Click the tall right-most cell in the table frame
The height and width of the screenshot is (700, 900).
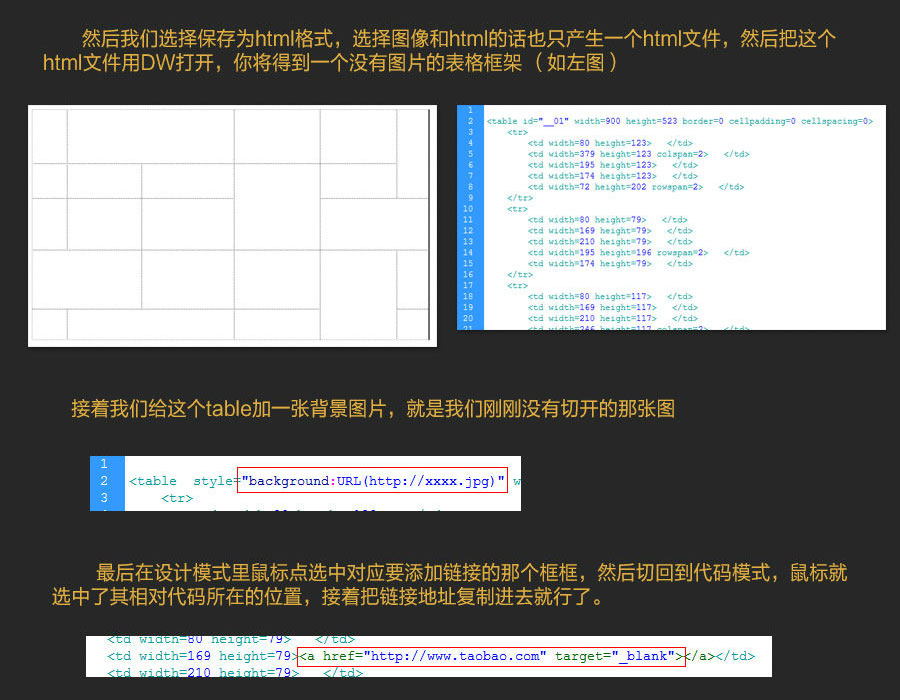(x=412, y=153)
